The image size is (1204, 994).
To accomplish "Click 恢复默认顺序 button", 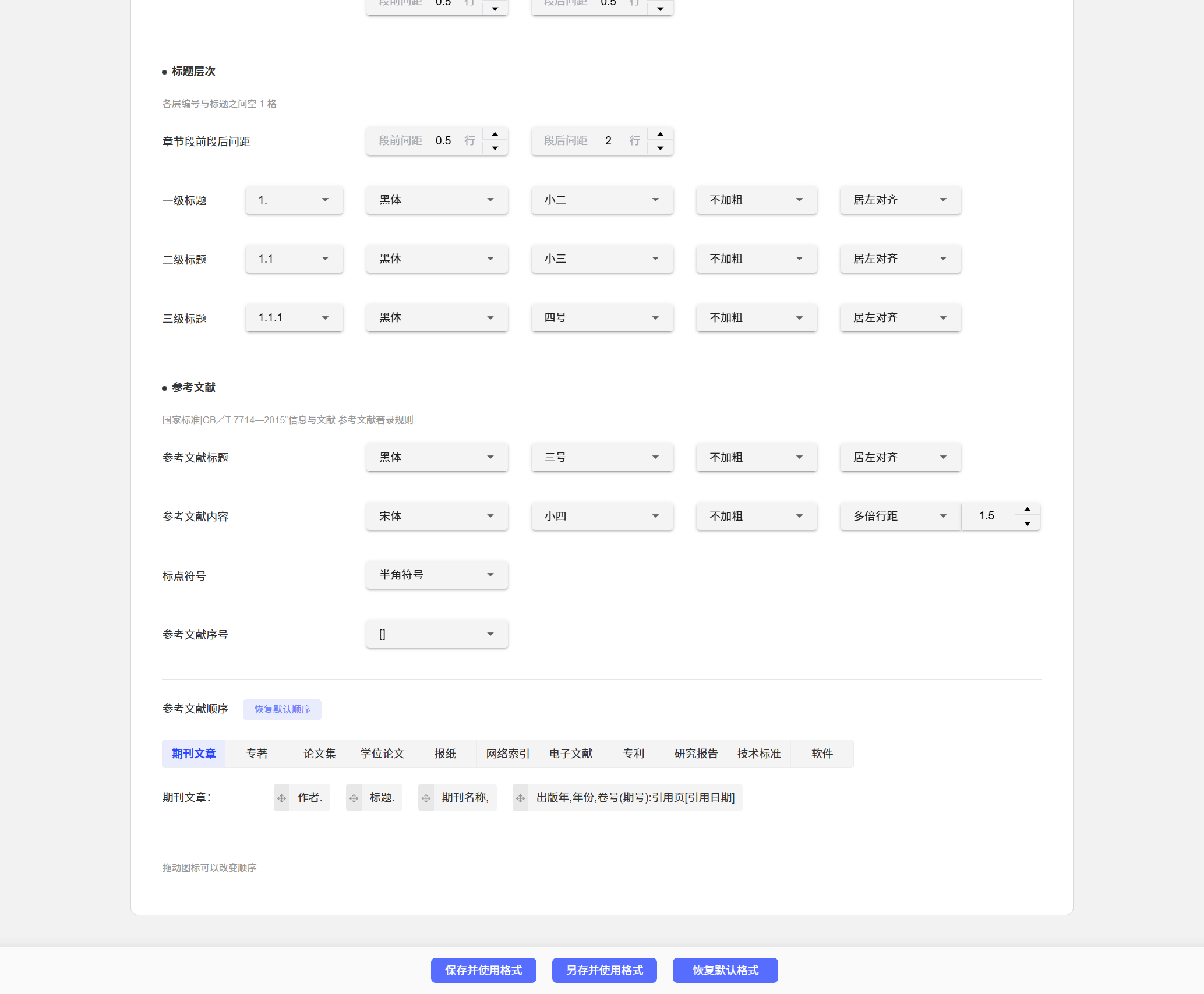I will click(282, 709).
